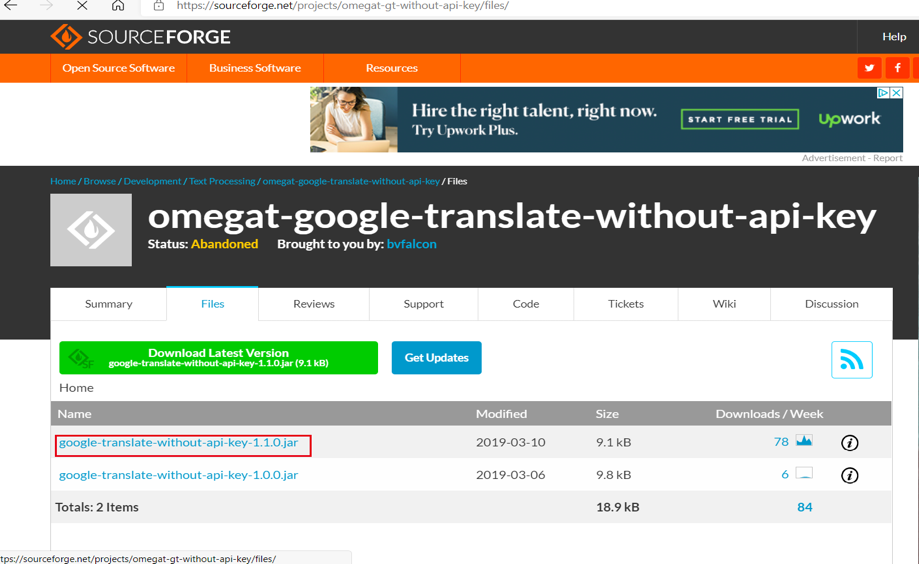Open the Resources menu
This screenshot has height=564, width=919.
click(392, 68)
